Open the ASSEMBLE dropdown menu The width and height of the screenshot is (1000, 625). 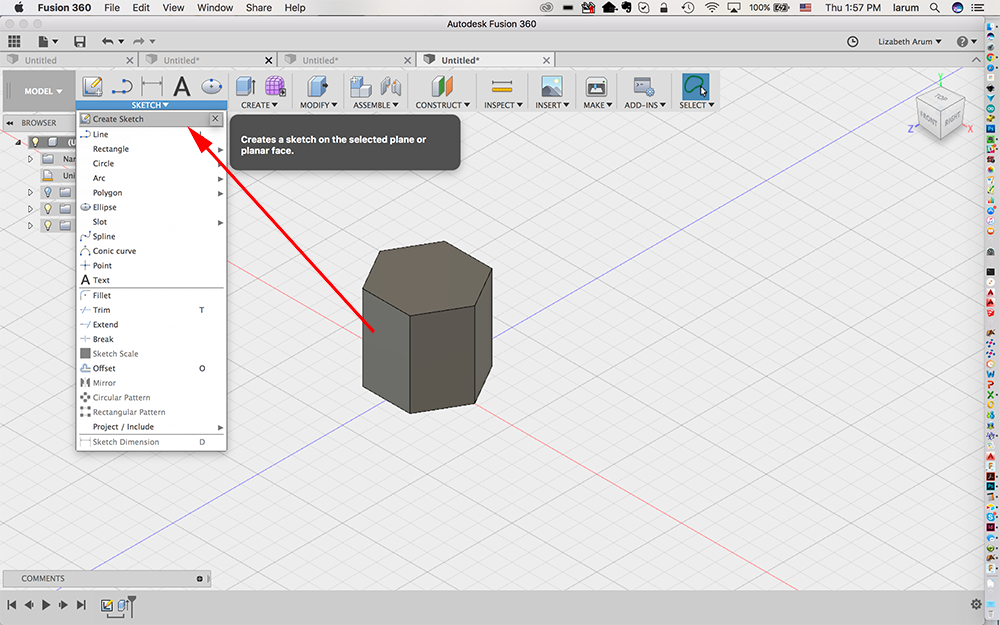[x=376, y=105]
